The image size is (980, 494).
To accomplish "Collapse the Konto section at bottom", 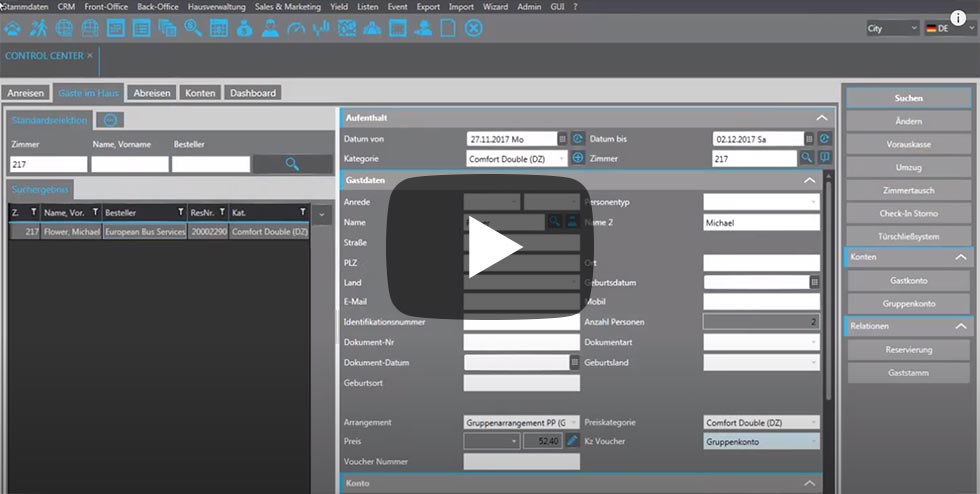I will [x=809, y=483].
